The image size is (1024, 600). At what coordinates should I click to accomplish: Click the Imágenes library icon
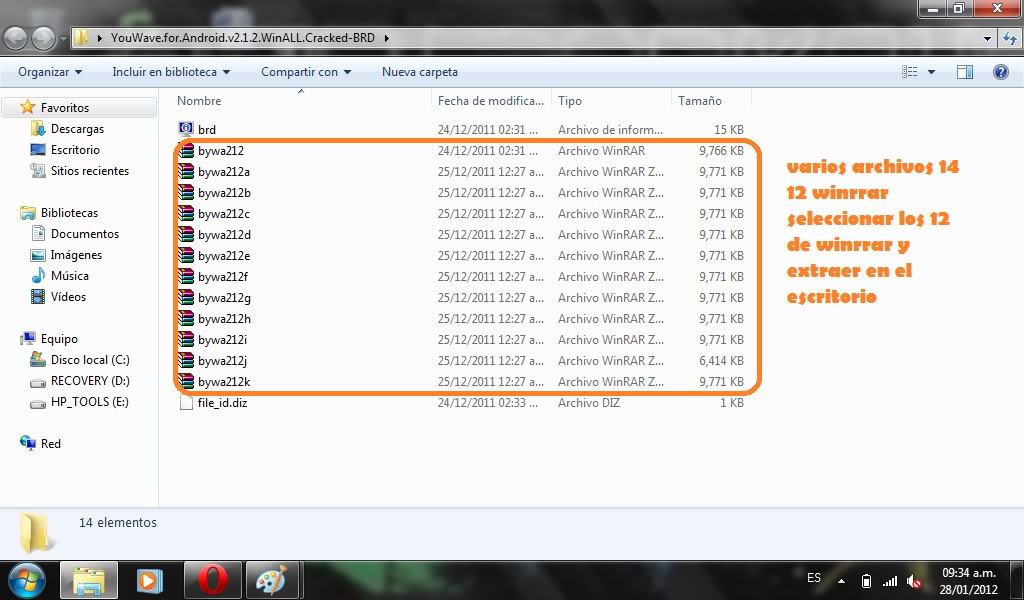pyautogui.click(x=39, y=255)
